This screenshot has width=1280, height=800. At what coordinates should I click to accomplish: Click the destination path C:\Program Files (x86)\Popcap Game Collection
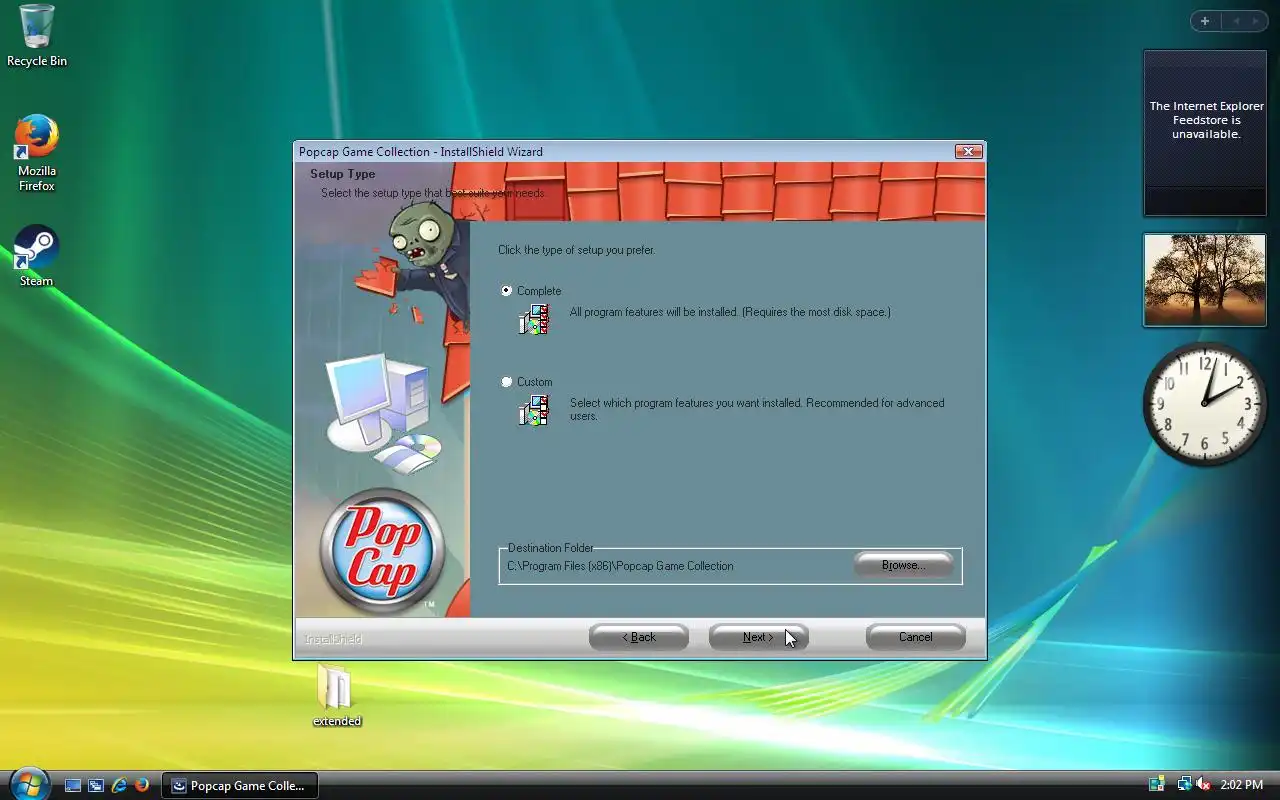point(620,566)
